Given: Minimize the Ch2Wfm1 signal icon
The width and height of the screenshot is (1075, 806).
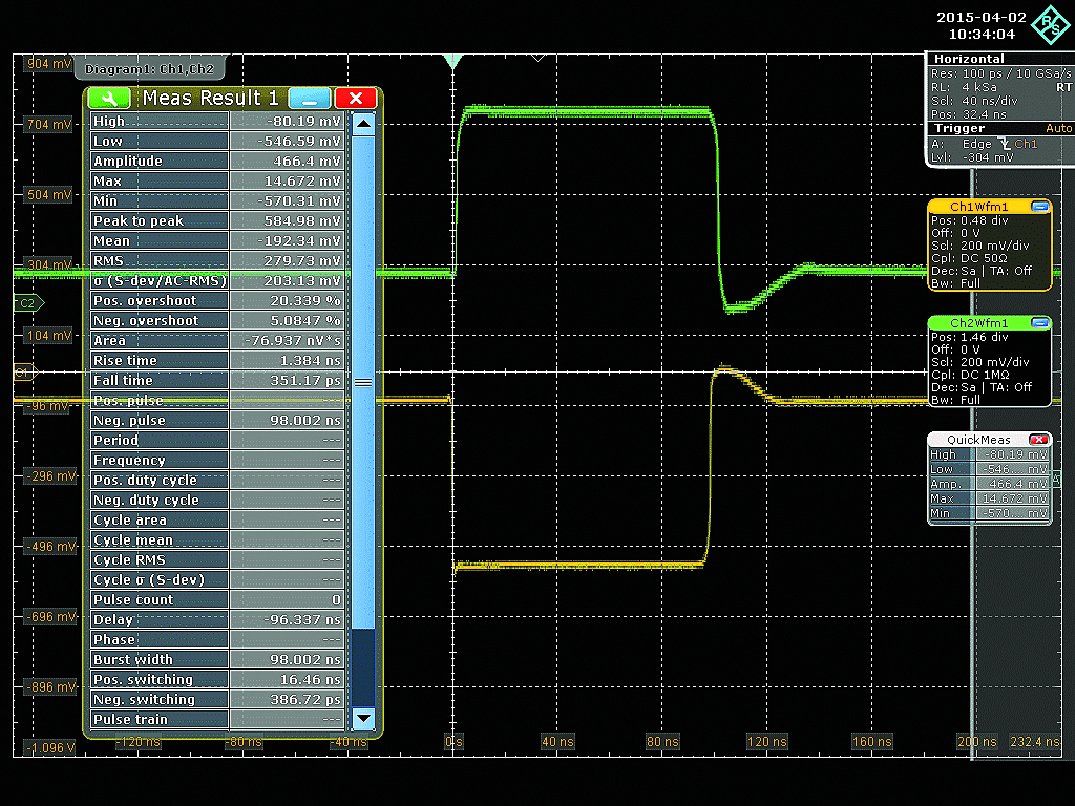Looking at the screenshot, I should [1040, 323].
